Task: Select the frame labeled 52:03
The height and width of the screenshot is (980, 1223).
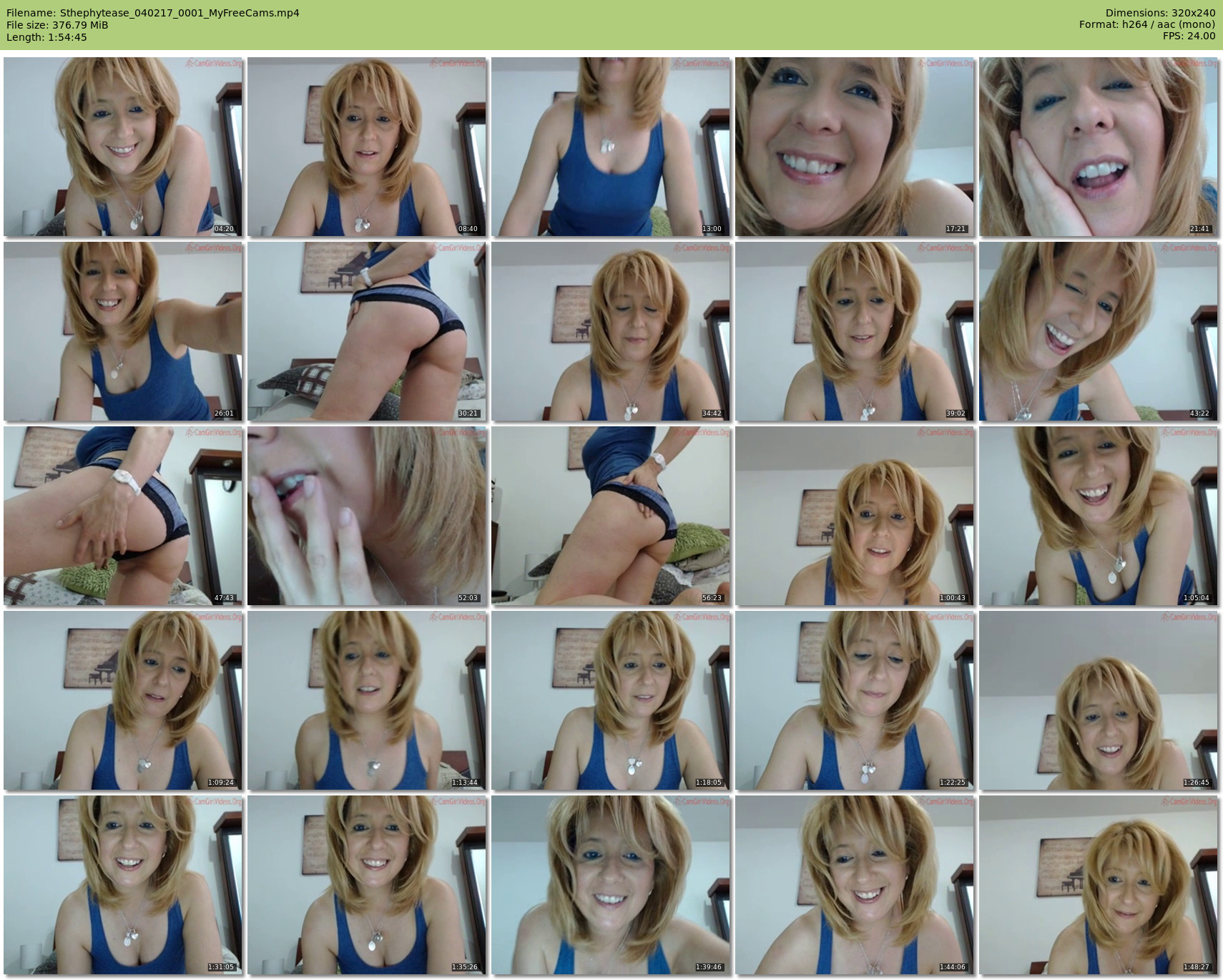Action: (367, 516)
